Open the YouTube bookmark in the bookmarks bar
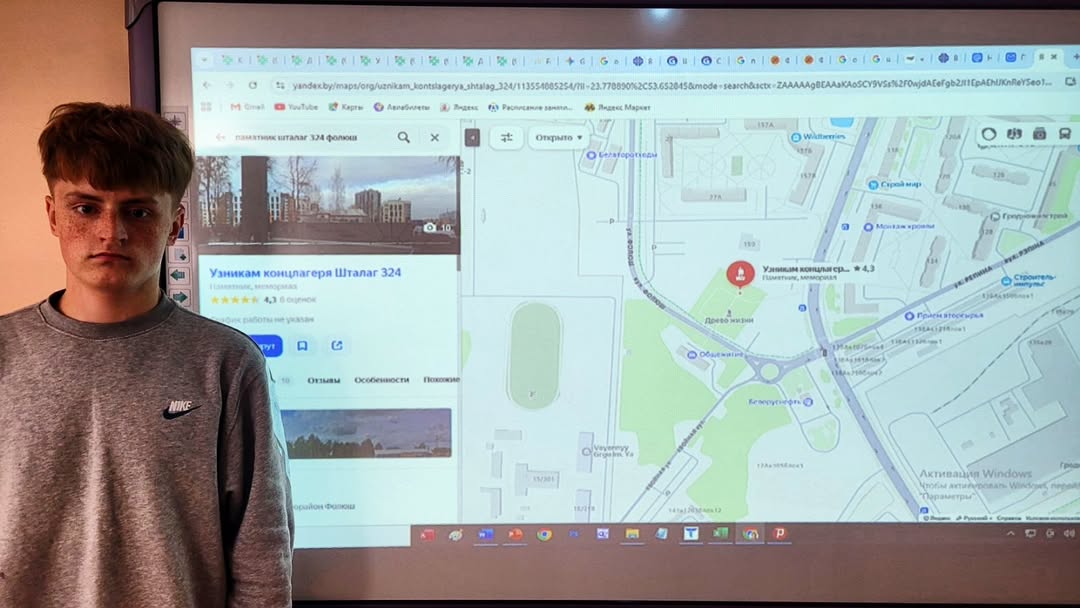 tap(296, 107)
